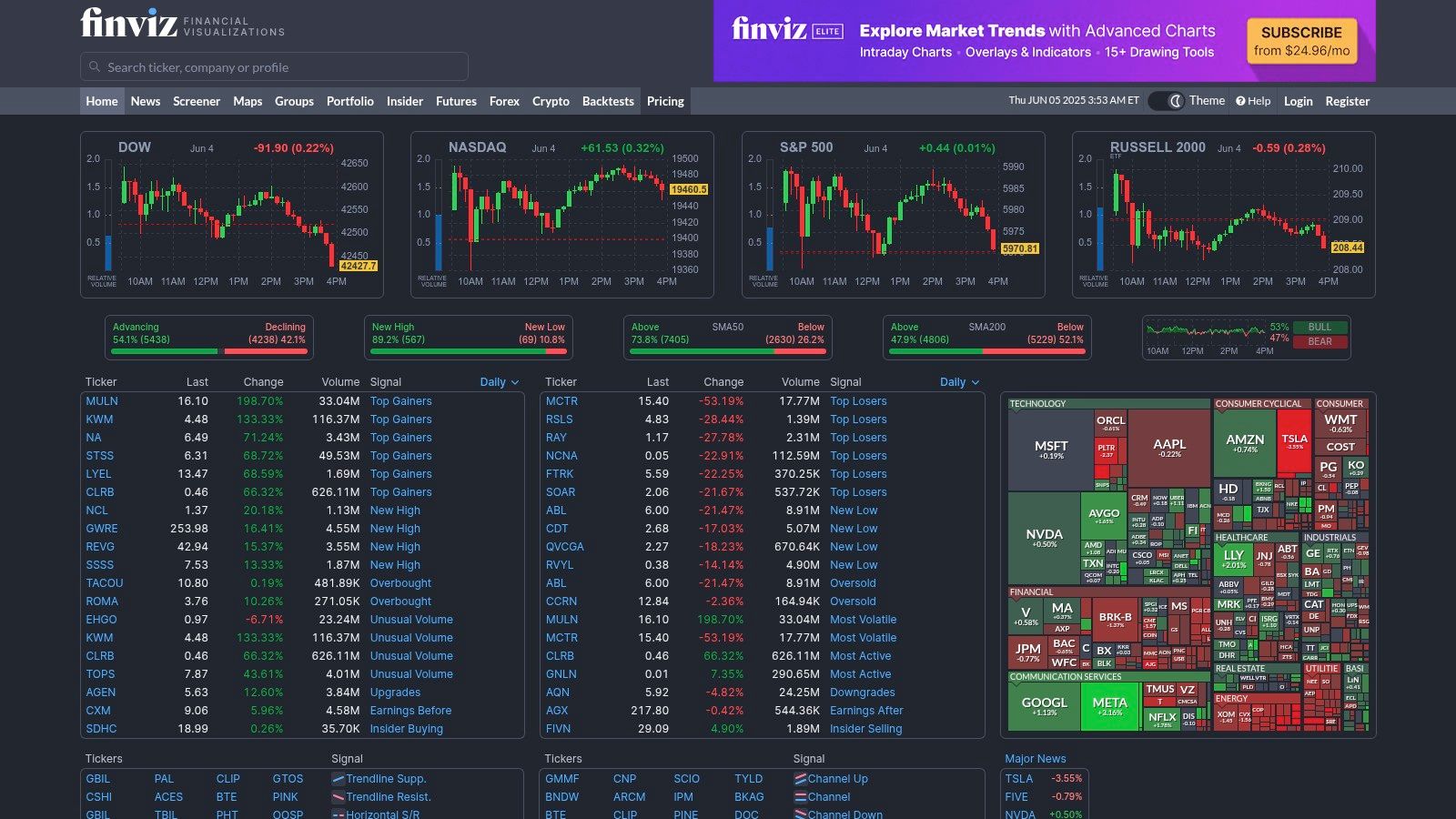The image size is (1456, 819).
Task: Click the search magnifier icon
Action: (x=95, y=66)
